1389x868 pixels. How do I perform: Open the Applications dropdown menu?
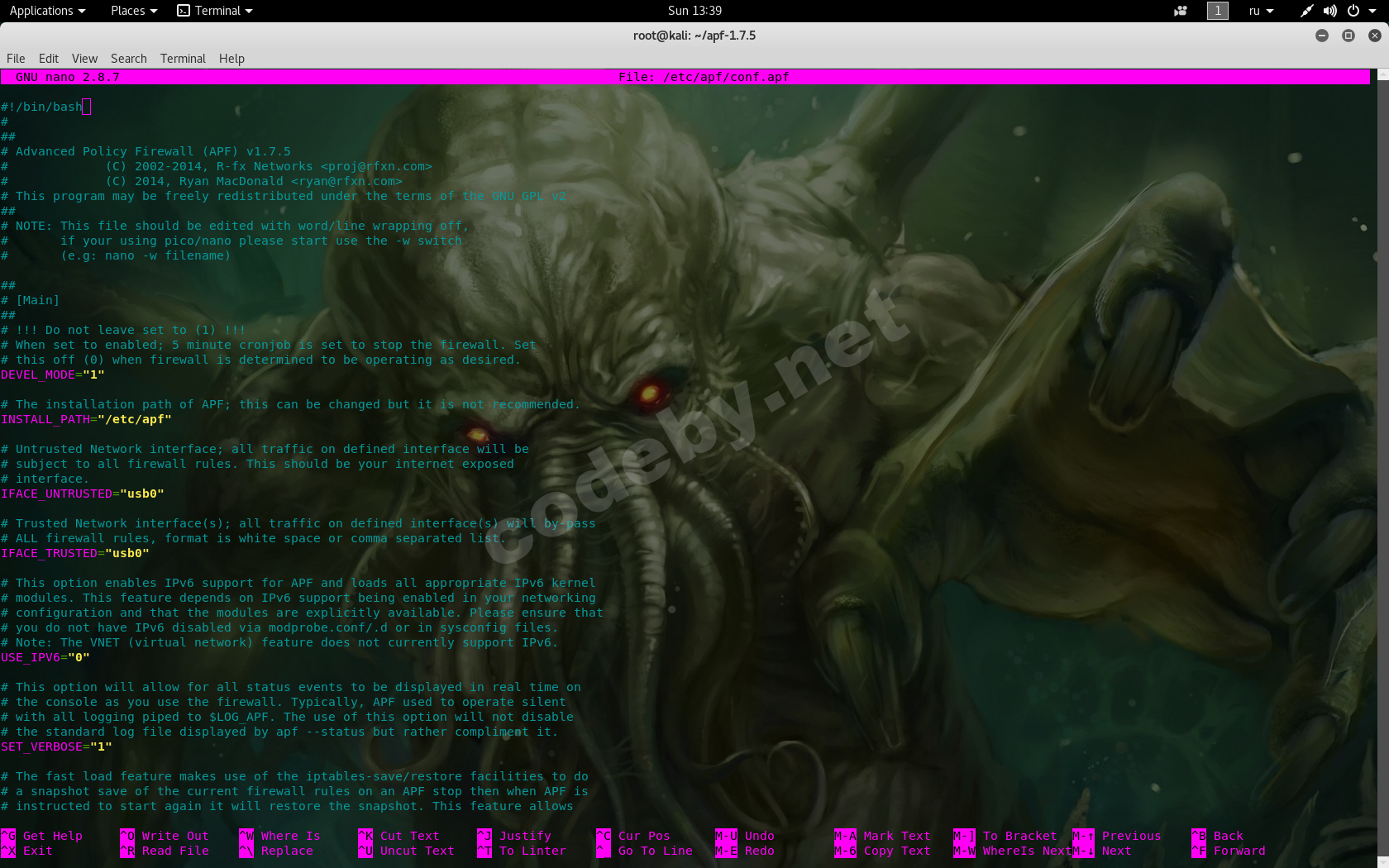click(47, 11)
